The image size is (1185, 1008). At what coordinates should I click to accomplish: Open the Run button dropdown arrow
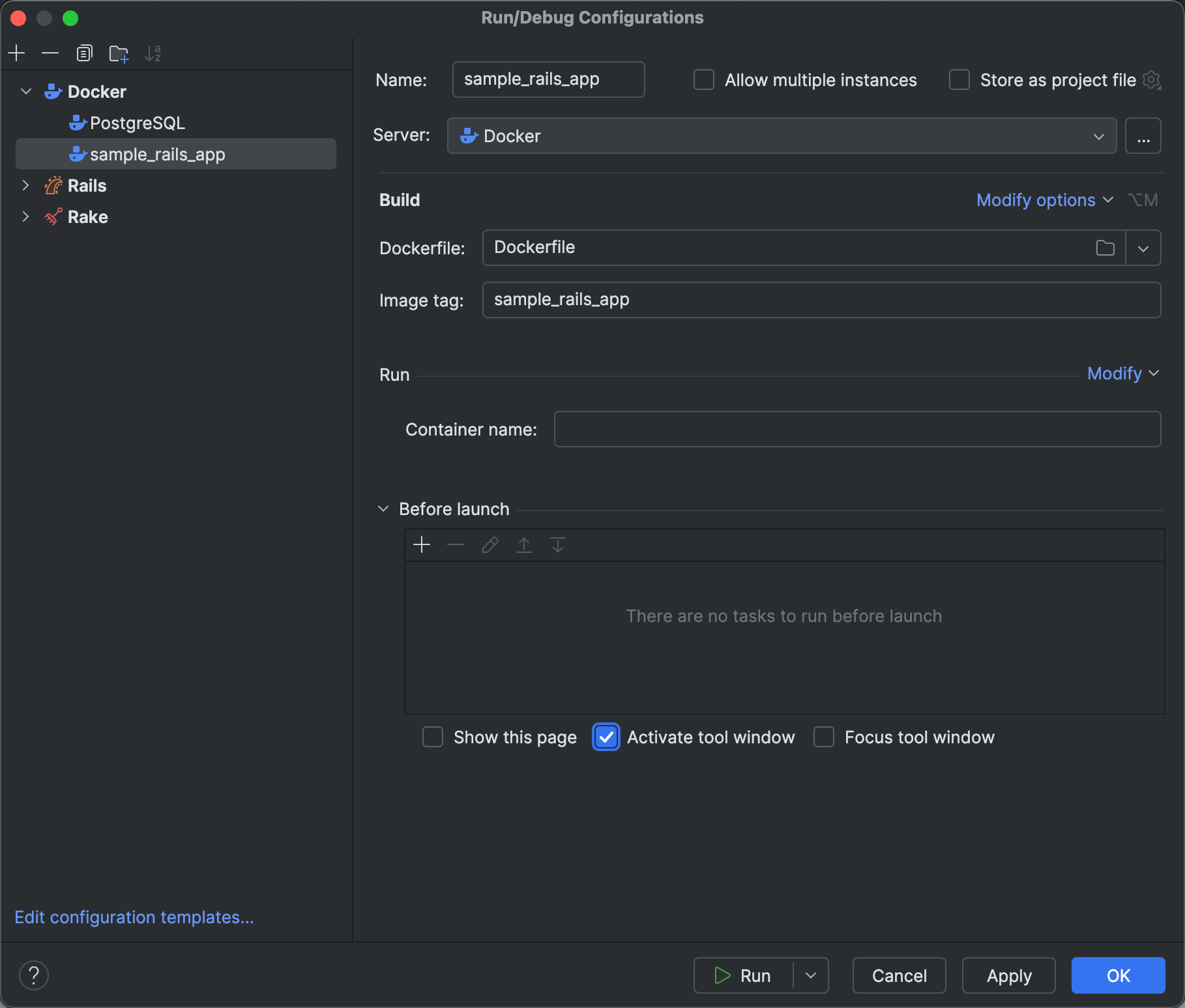pos(811,975)
